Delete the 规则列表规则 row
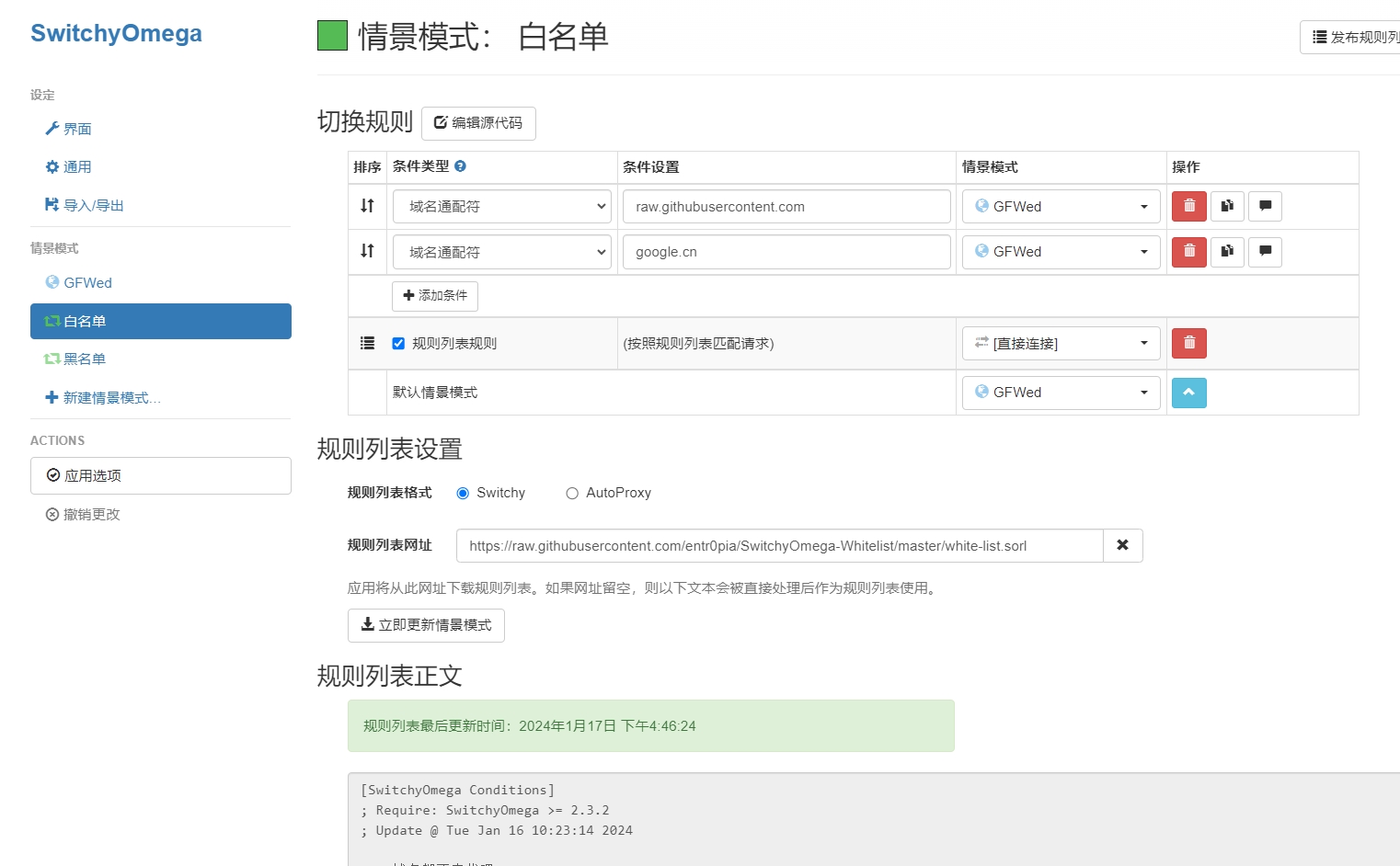Screen dimensions: 1400x866 click(x=1188, y=343)
